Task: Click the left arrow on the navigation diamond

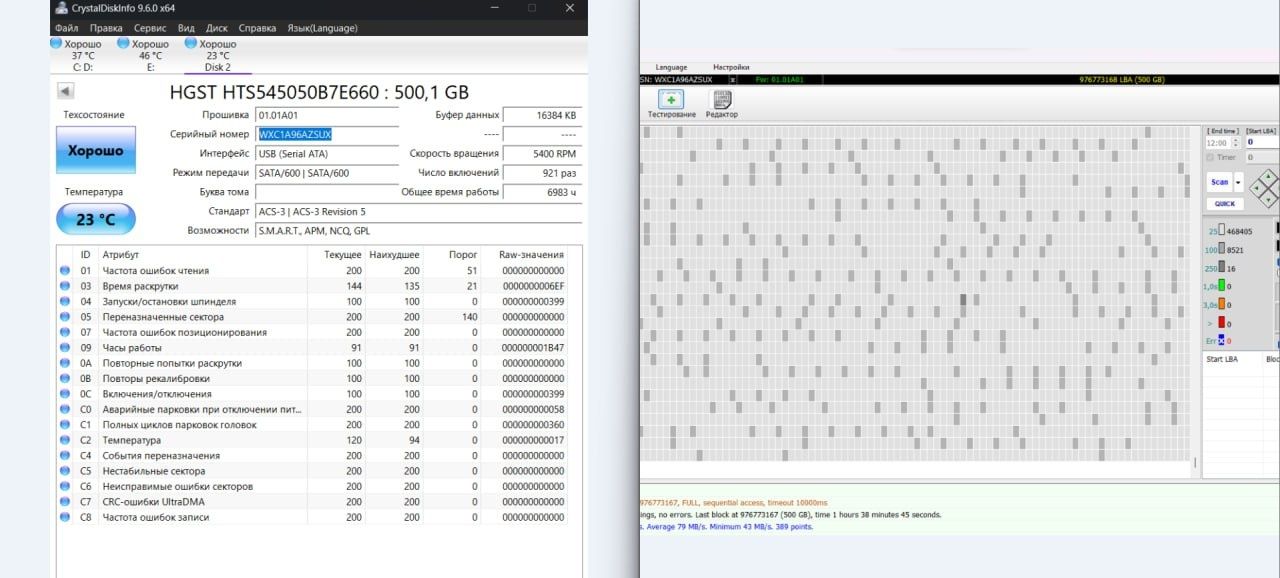Action: point(1256,187)
